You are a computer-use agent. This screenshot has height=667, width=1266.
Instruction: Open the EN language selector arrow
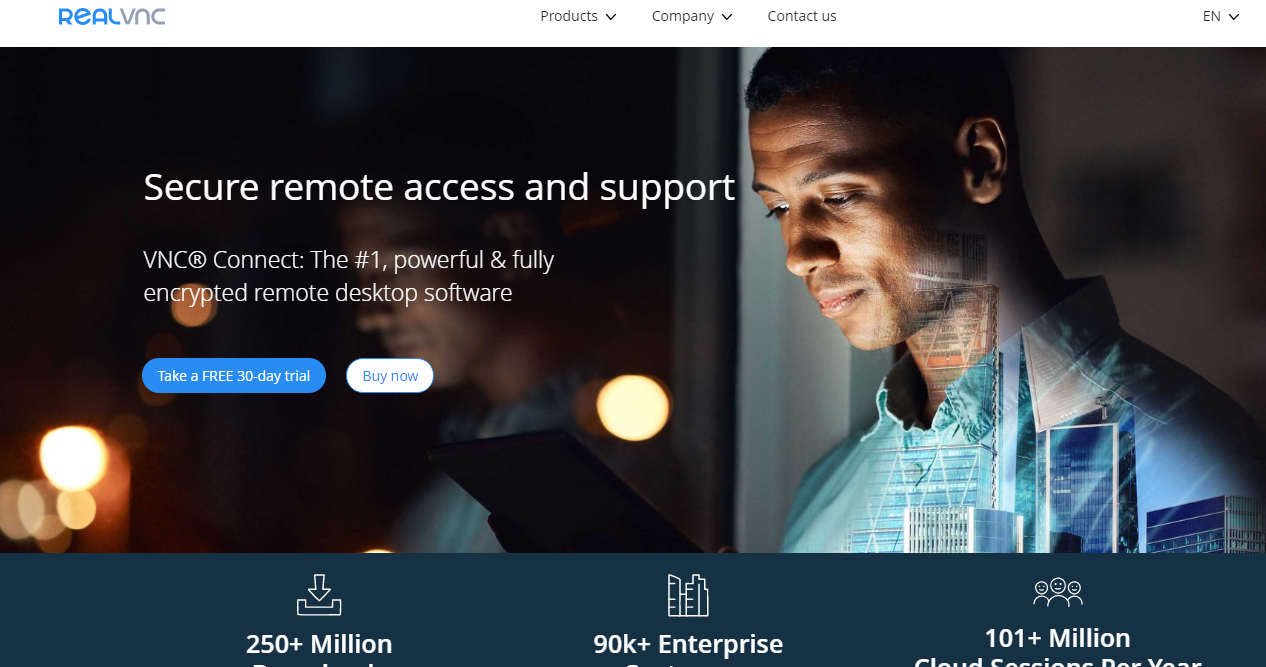pos(1234,17)
